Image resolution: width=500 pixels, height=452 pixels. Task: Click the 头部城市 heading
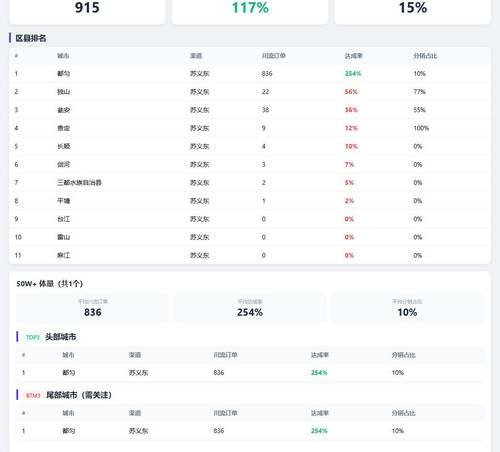pyautogui.click(x=61, y=337)
